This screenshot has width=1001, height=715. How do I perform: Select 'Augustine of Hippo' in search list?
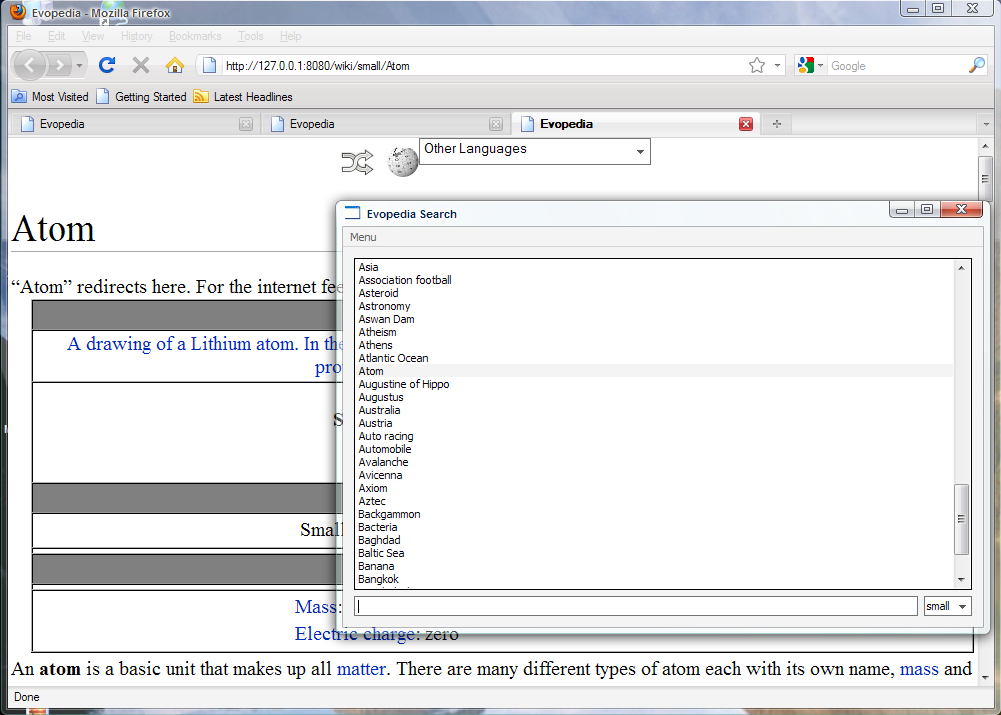click(x=404, y=384)
